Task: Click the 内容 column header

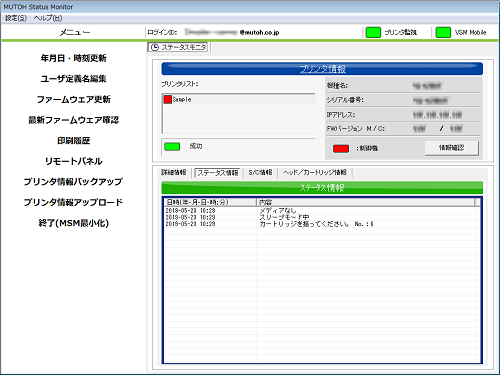Action: click(366, 202)
